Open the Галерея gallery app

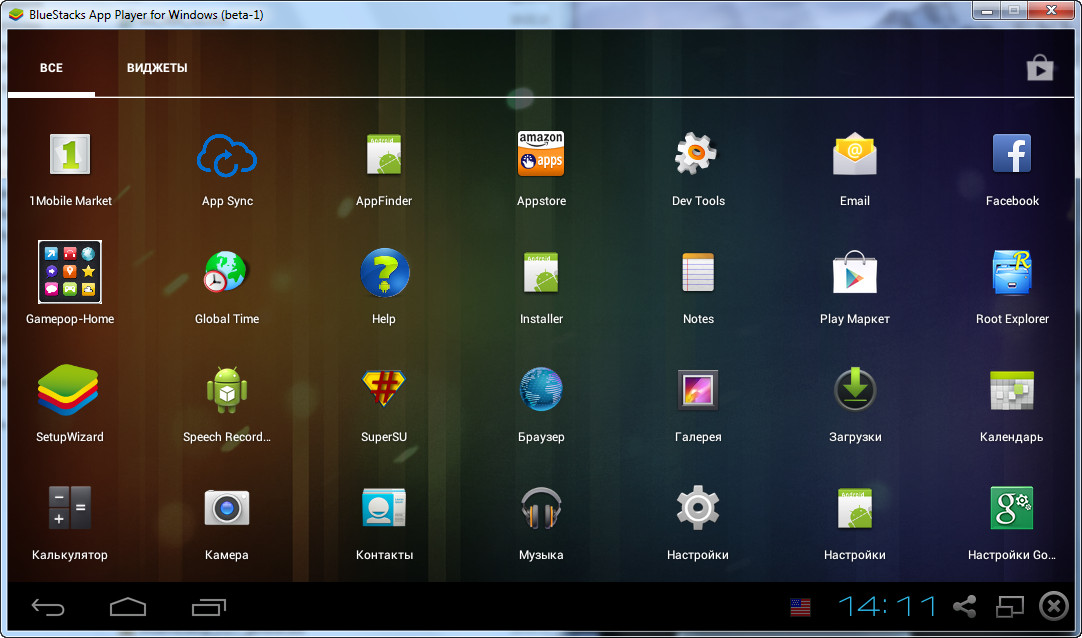[697, 391]
